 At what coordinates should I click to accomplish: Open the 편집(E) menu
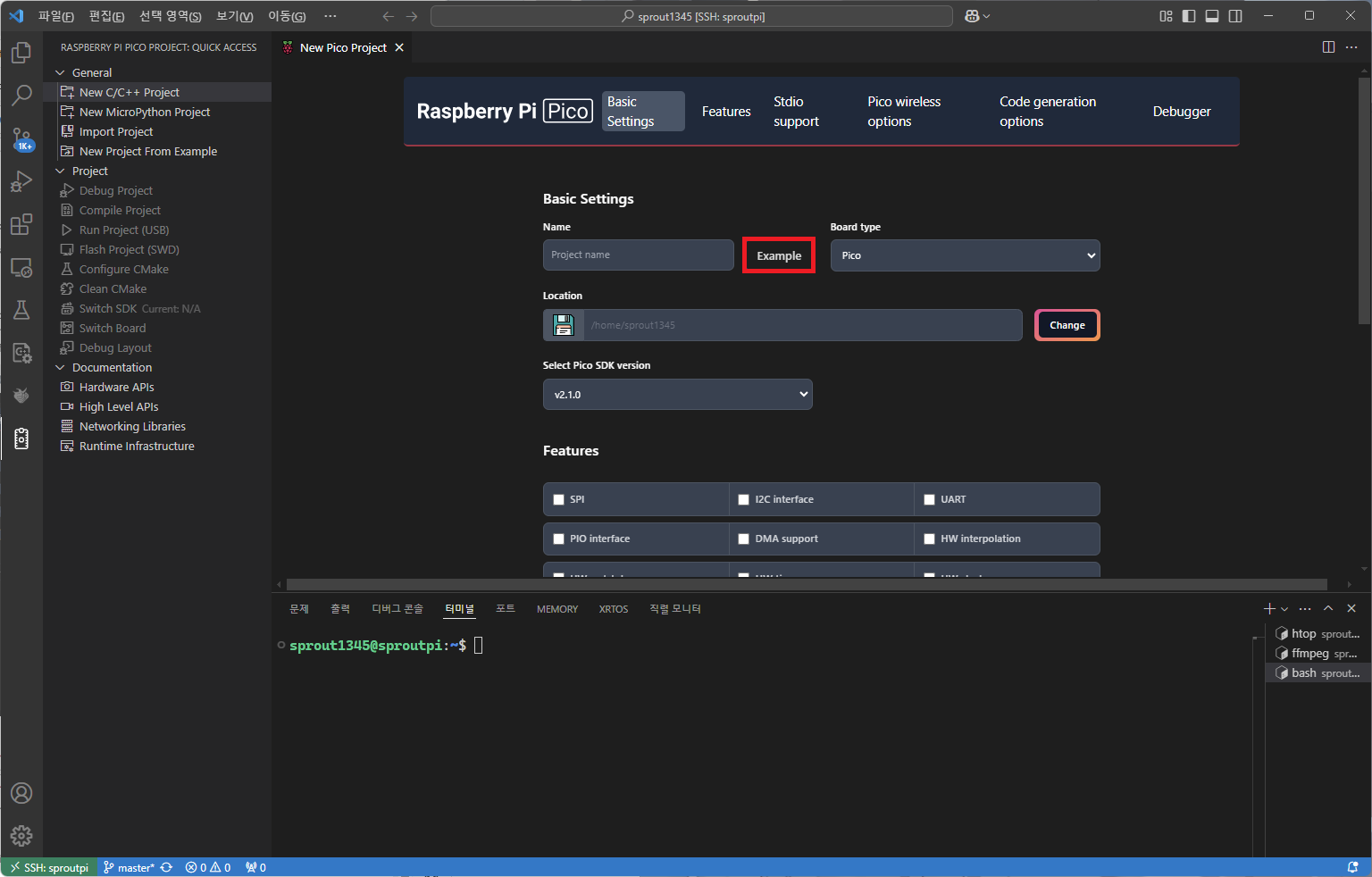click(x=107, y=16)
